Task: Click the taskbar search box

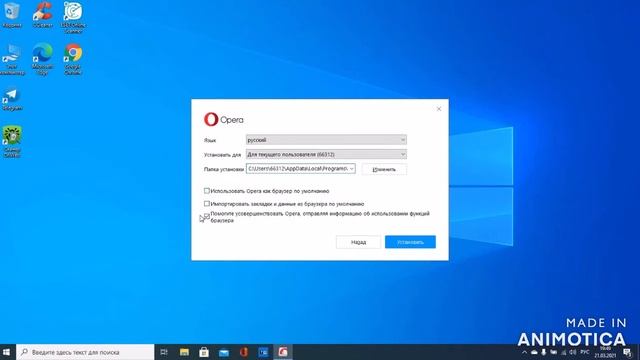Action: coord(85,352)
